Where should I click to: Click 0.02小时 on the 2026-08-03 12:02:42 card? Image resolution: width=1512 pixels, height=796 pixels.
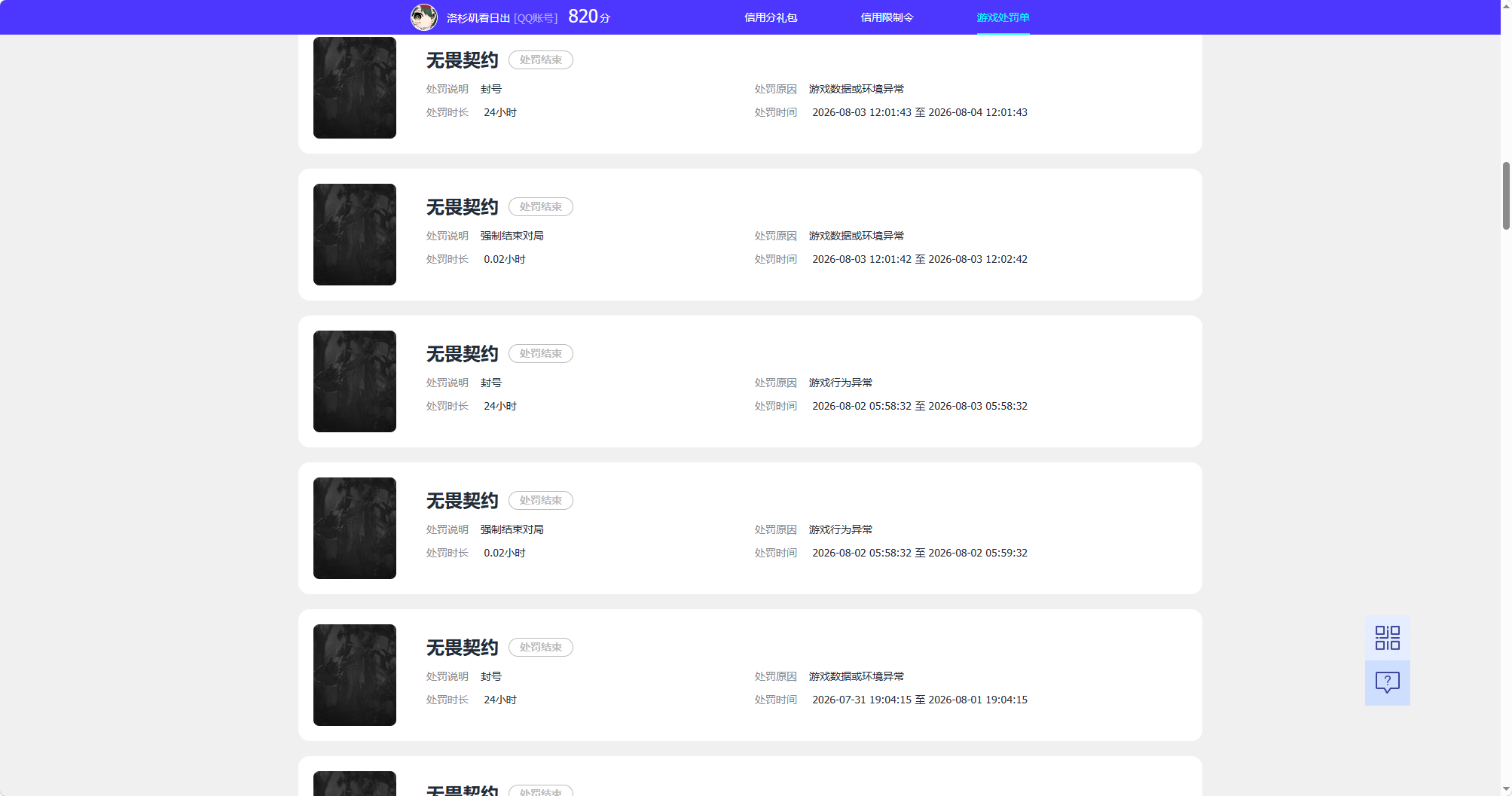point(505,259)
